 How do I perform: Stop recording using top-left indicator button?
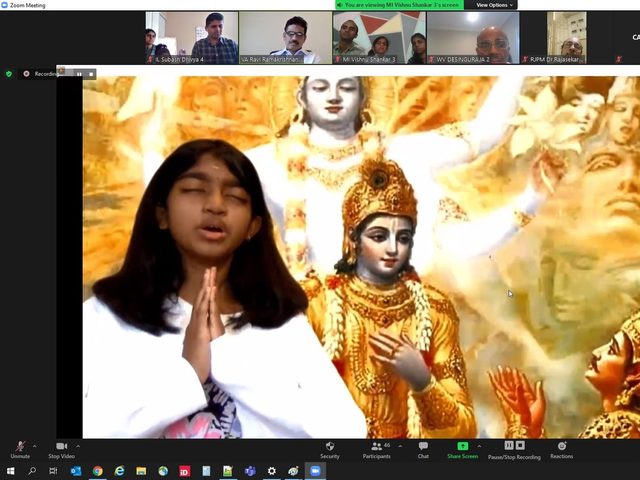pos(91,74)
